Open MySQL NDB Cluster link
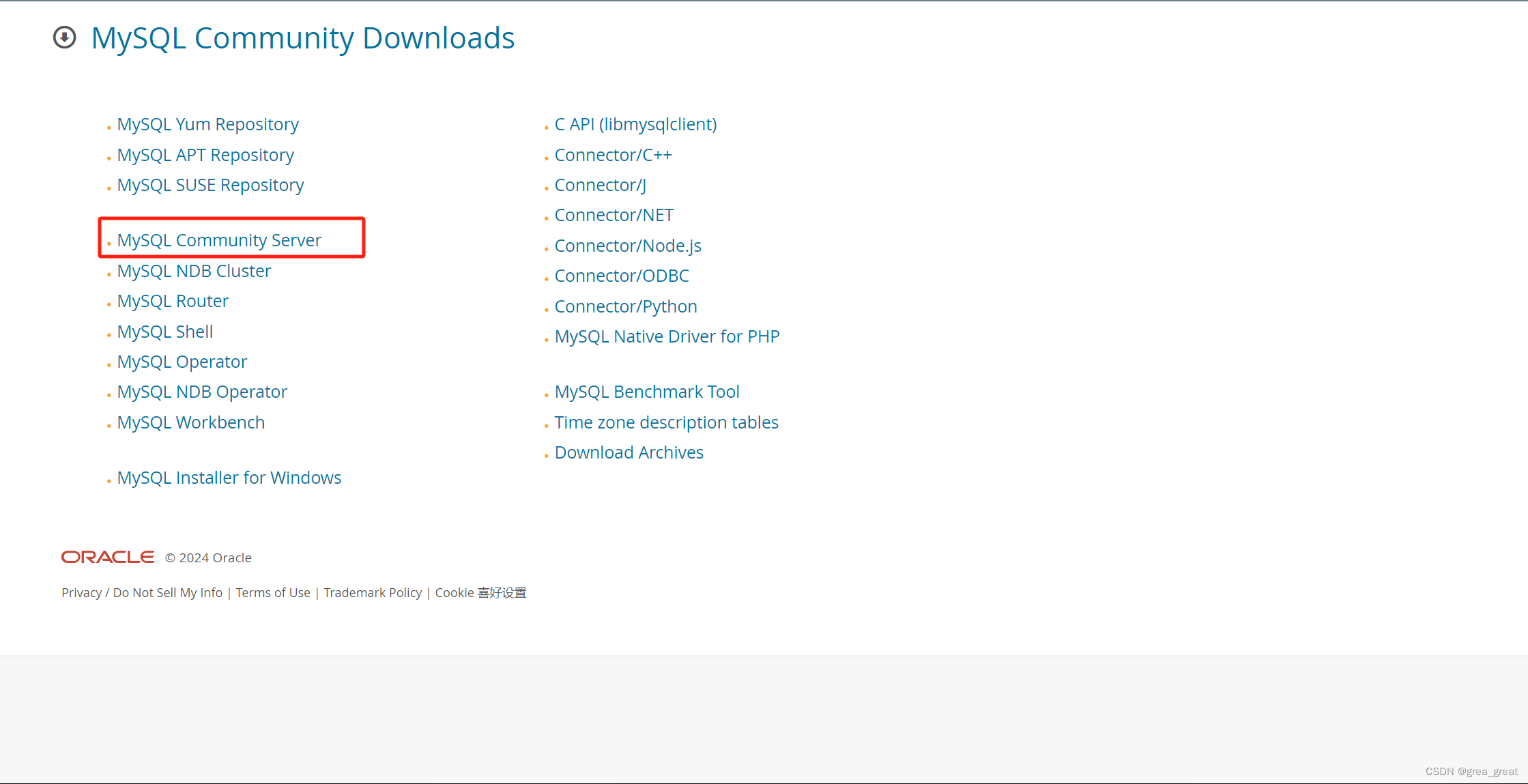Image resolution: width=1528 pixels, height=784 pixels. (194, 271)
